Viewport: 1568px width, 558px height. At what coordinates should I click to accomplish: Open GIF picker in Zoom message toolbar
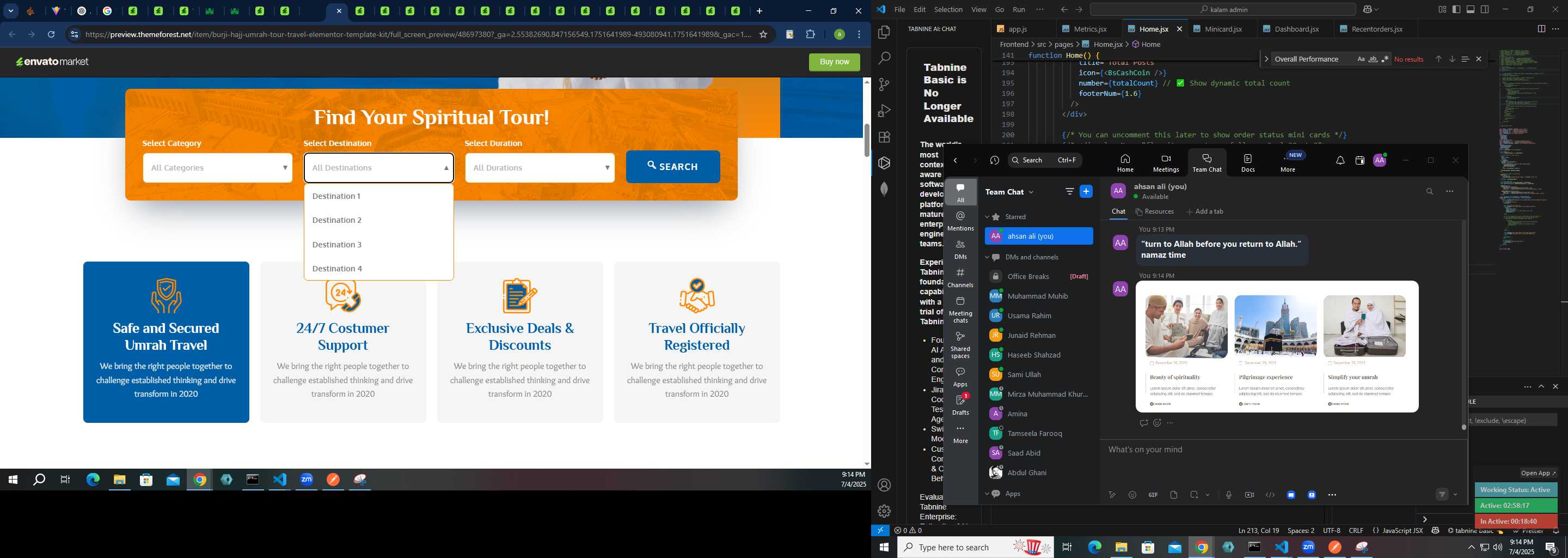tap(1153, 495)
